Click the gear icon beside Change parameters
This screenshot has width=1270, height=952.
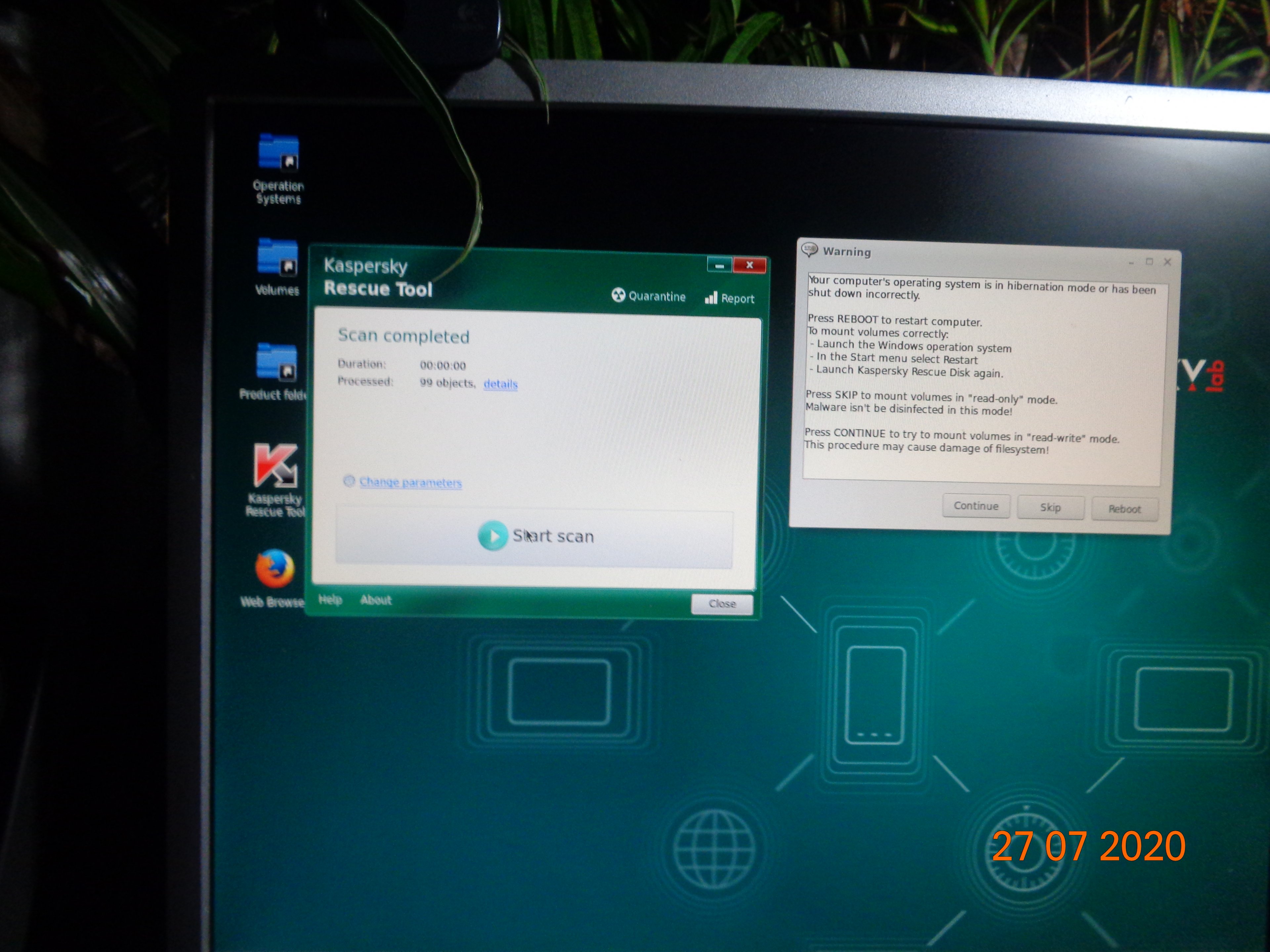349,481
